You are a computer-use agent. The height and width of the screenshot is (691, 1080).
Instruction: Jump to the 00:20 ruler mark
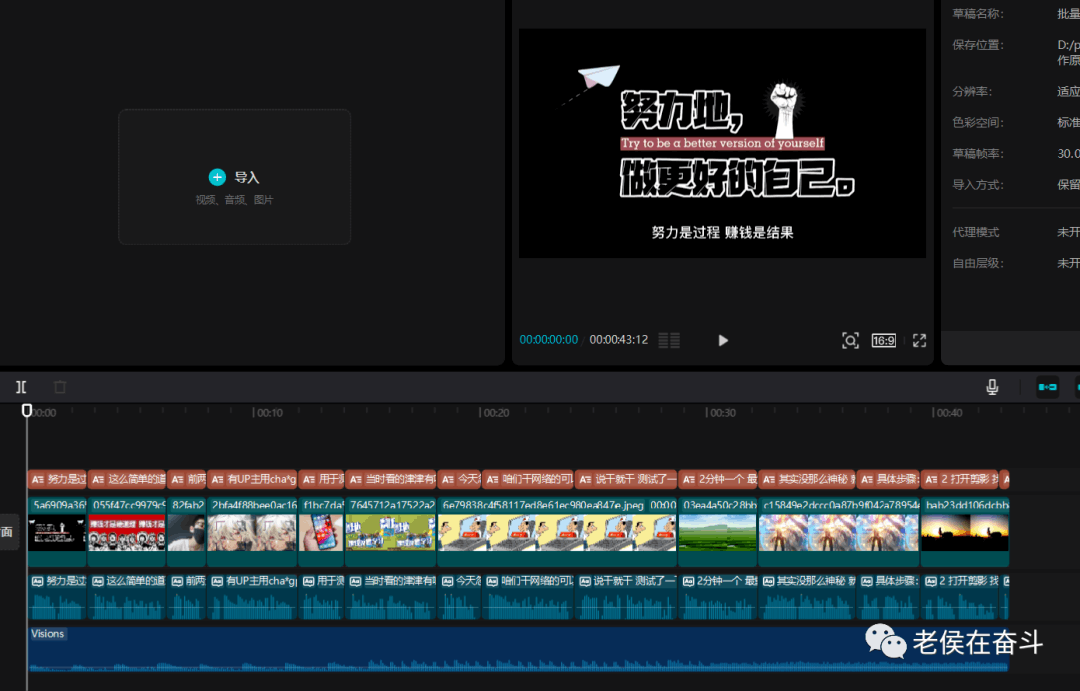pyautogui.click(x=494, y=413)
